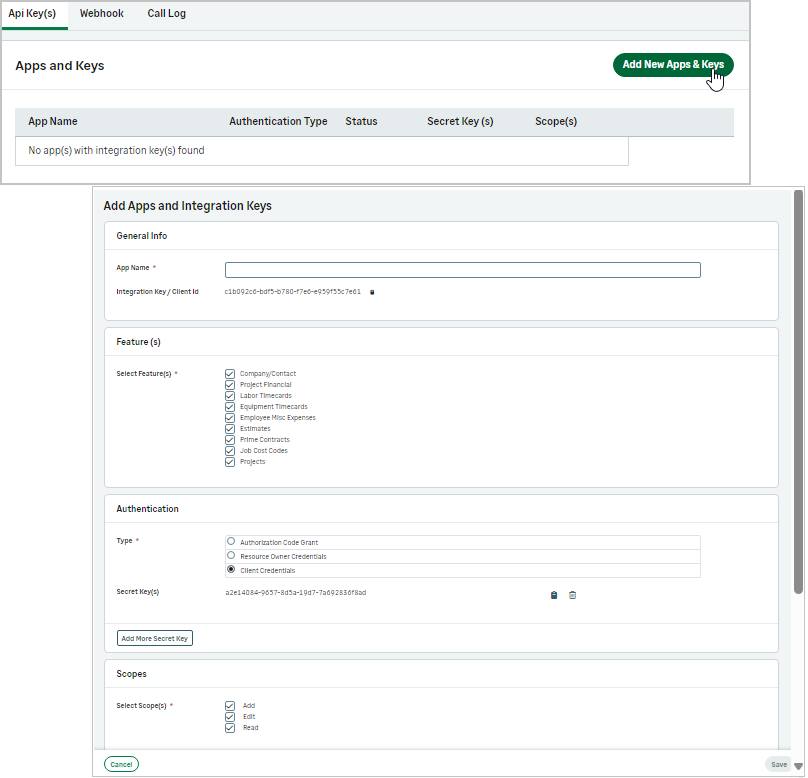Image resolution: width=808 pixels, height=778 pixels.
Task: Select Authorization Code Grant type
Action: point(231,542)
